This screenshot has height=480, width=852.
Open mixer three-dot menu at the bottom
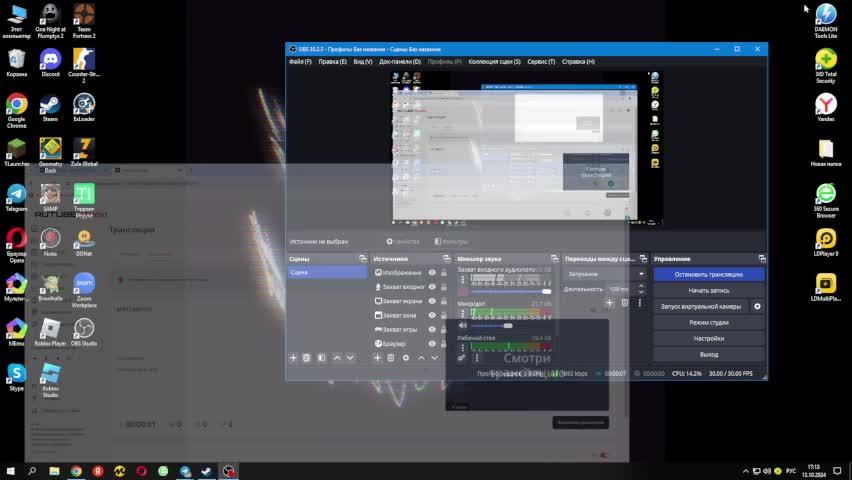coord(477,358)
